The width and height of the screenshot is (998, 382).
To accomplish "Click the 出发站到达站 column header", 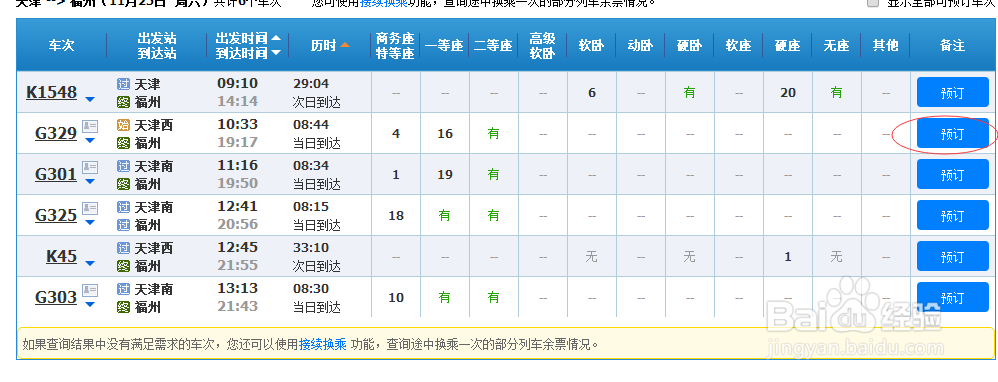I will click(x=157, y=45).
